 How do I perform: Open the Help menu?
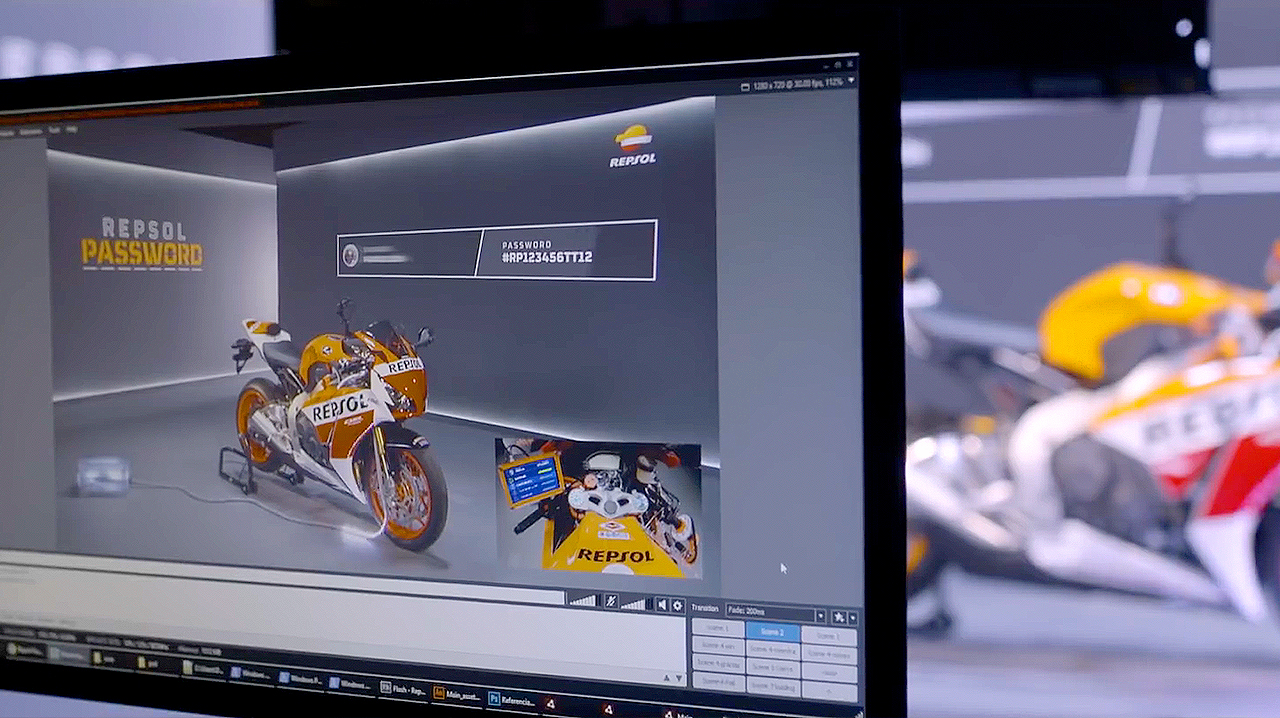72,130
